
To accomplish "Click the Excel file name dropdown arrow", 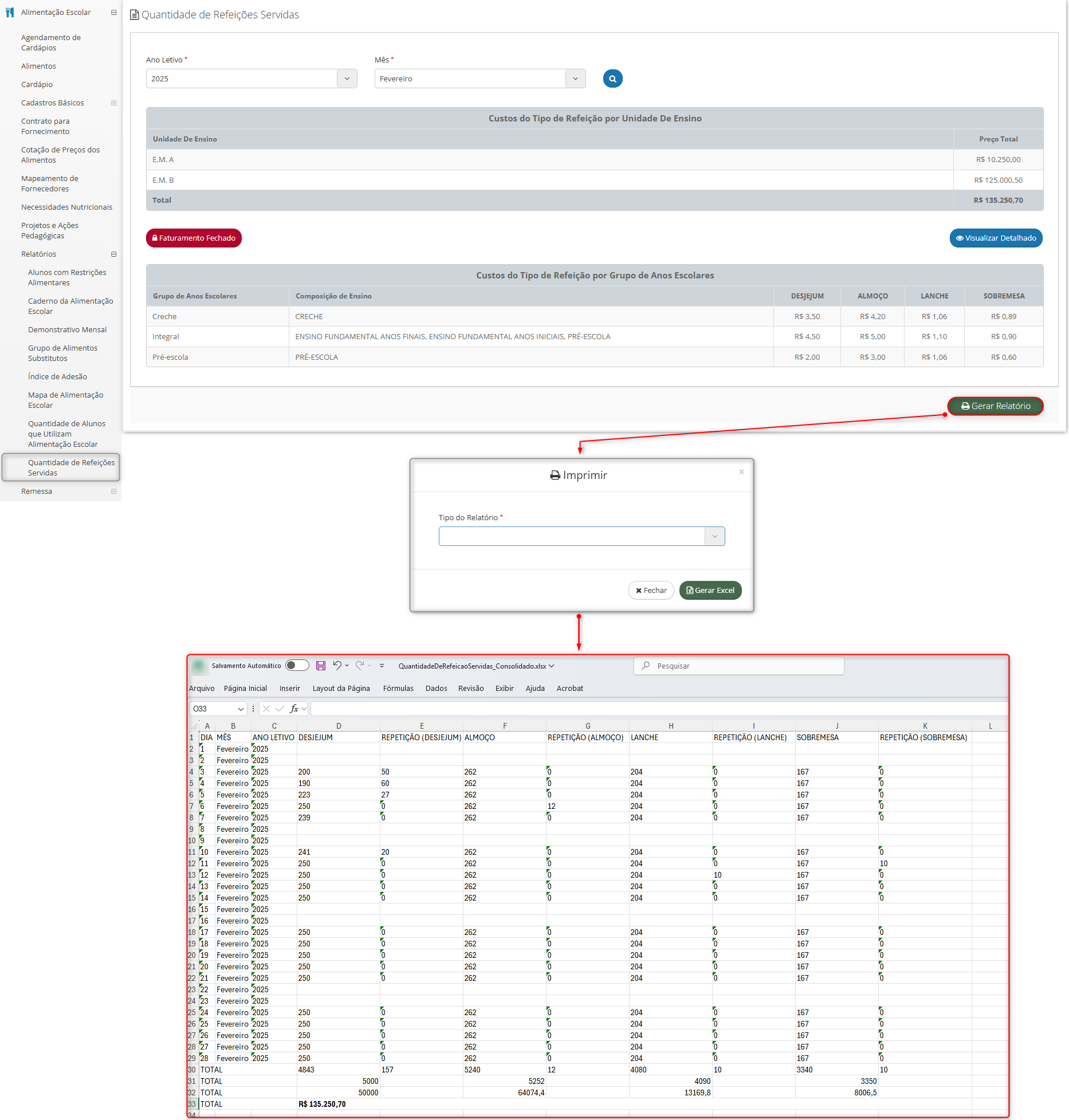I will pyautogui.click(x=552, y=666).
